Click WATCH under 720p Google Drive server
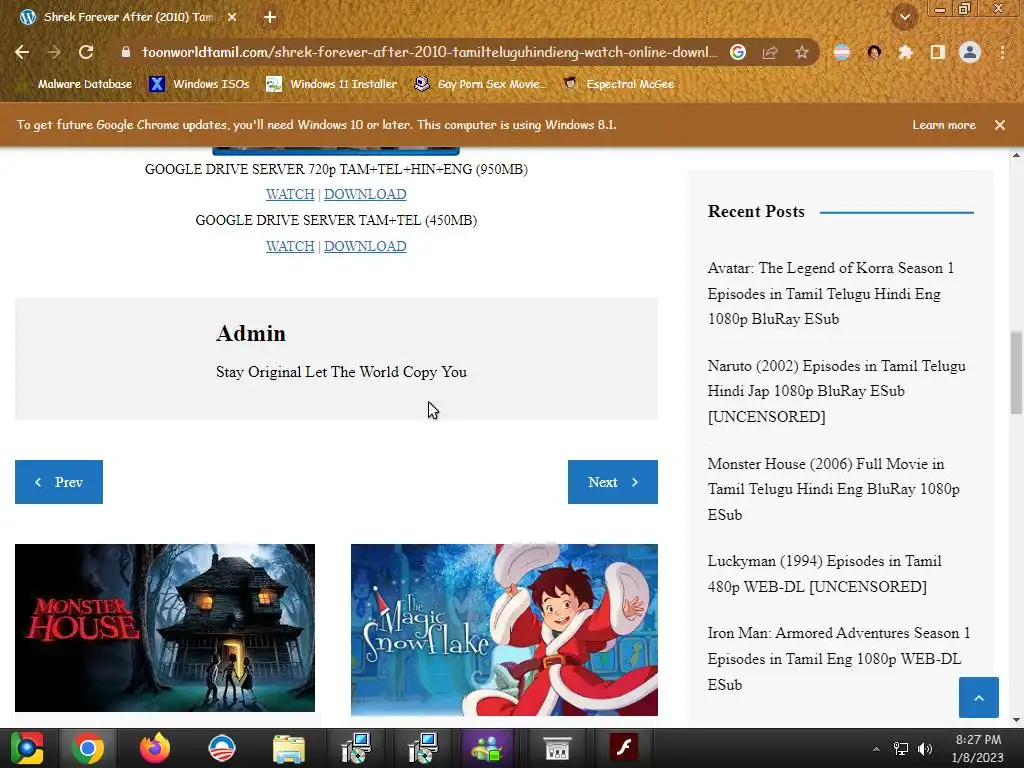1024x768 pixels. point(290,194)
